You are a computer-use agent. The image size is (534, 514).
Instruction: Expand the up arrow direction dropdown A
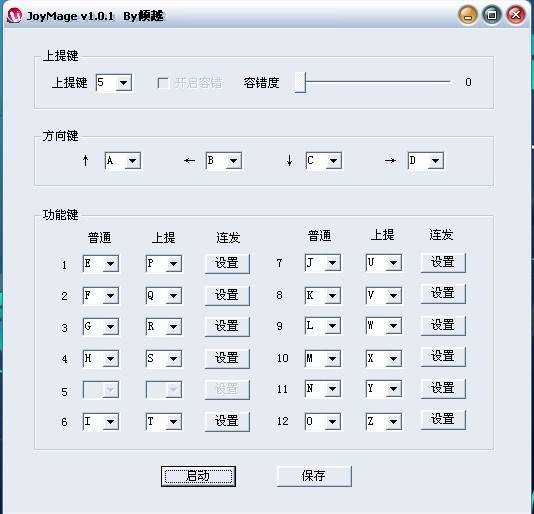(x=123, y=160)
